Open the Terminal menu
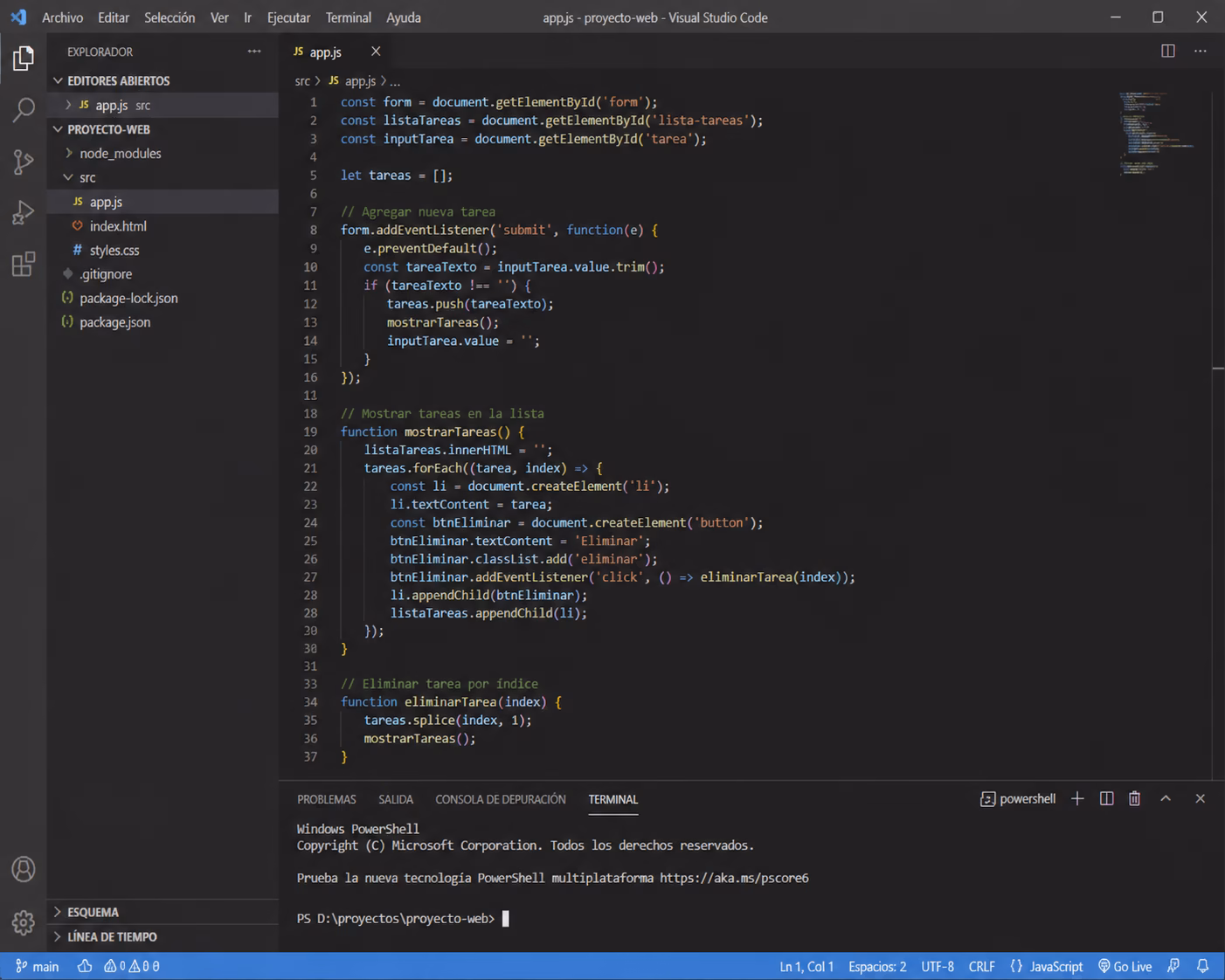 tap(348, 17)
